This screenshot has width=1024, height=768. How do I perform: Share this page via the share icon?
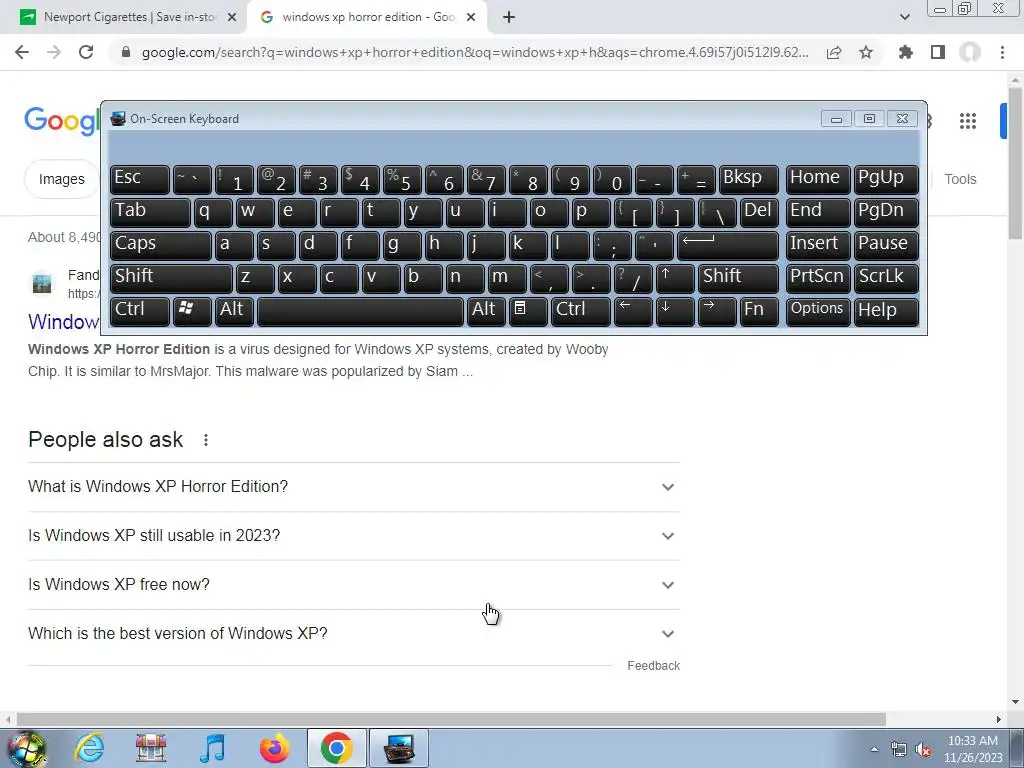(x=834, y=52)
